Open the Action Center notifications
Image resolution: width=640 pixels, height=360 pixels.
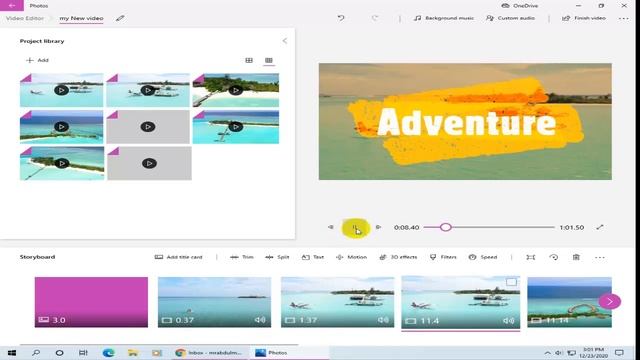[619, 353]
